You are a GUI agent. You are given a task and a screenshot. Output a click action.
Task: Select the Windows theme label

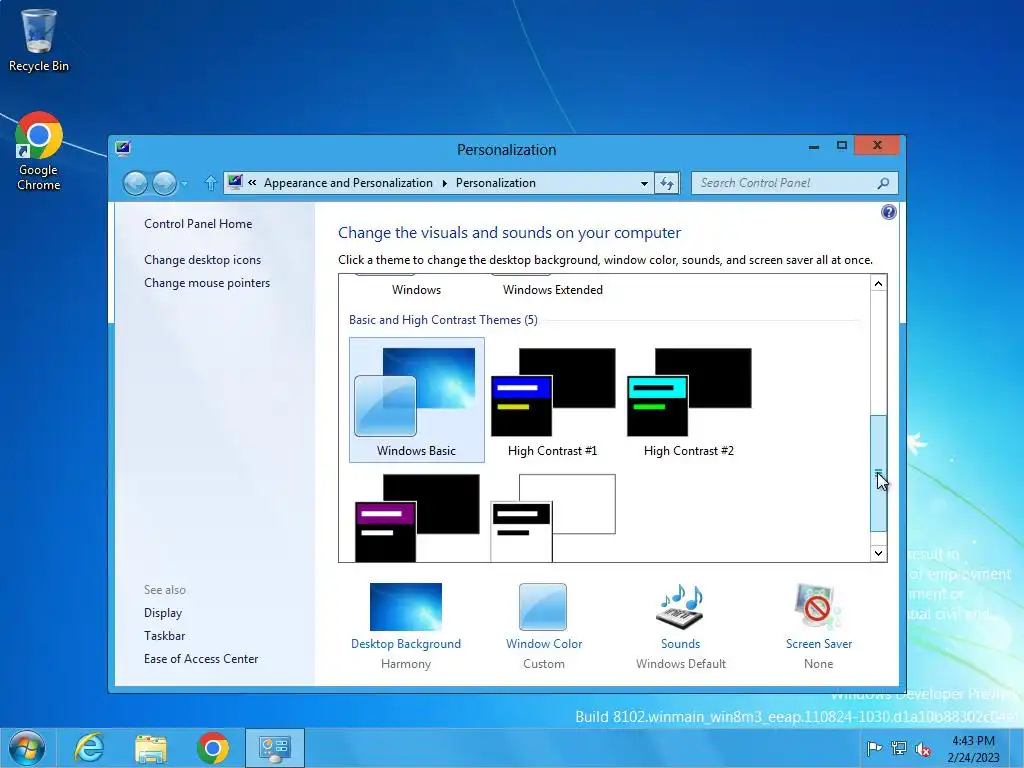click(416, 290)
